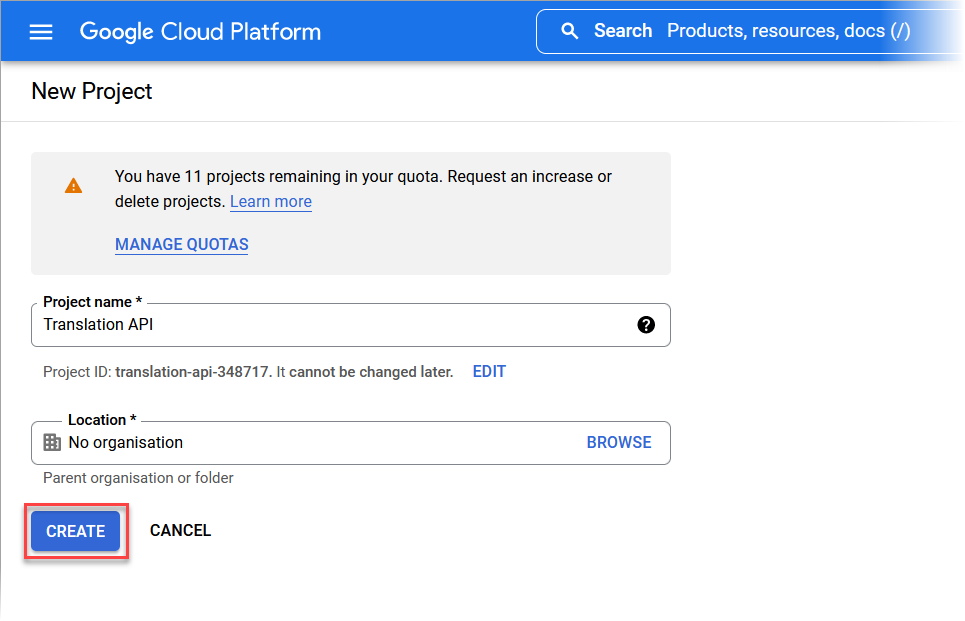This screenshot has height=621, width=965.
Task: Click the Project name field label
Action: [92, 302]
